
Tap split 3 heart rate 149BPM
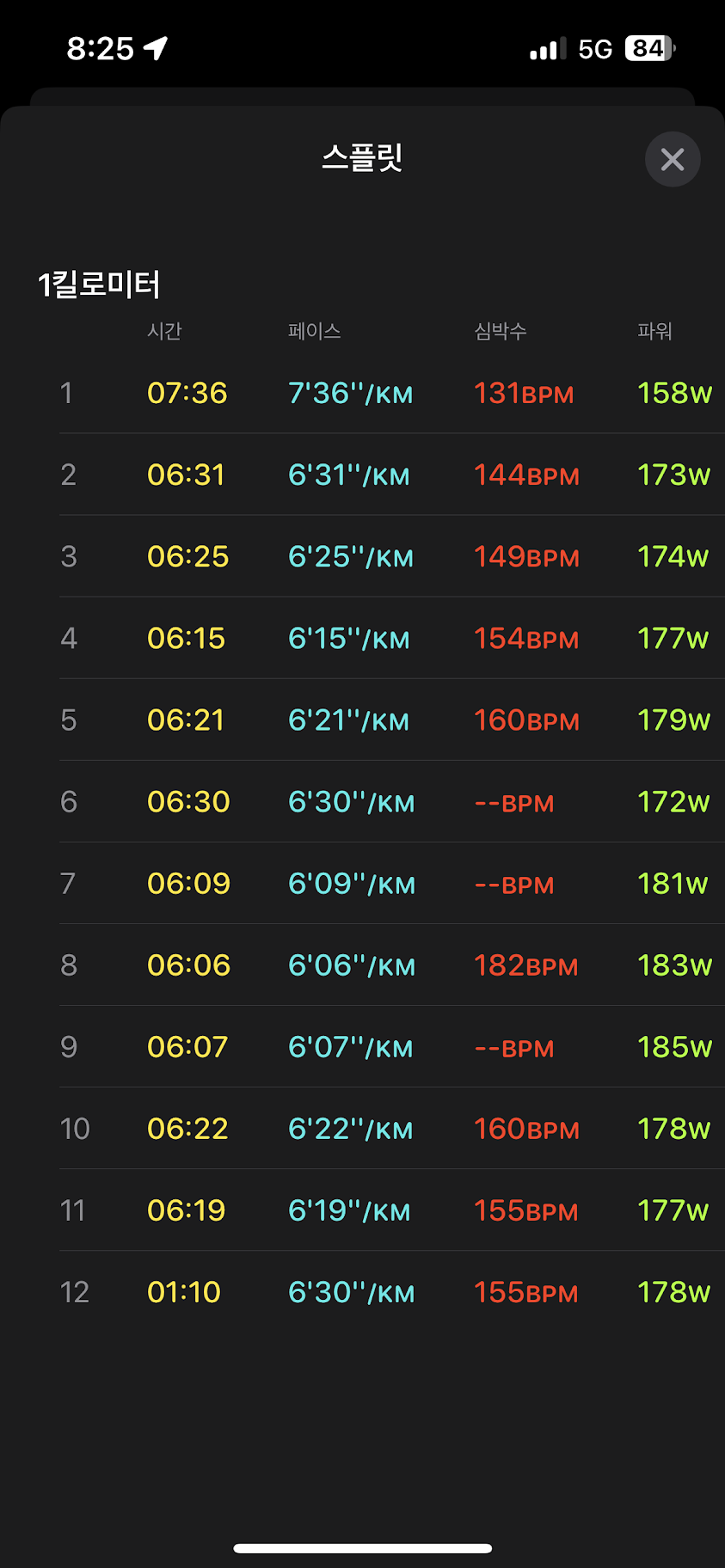point(526,556)
